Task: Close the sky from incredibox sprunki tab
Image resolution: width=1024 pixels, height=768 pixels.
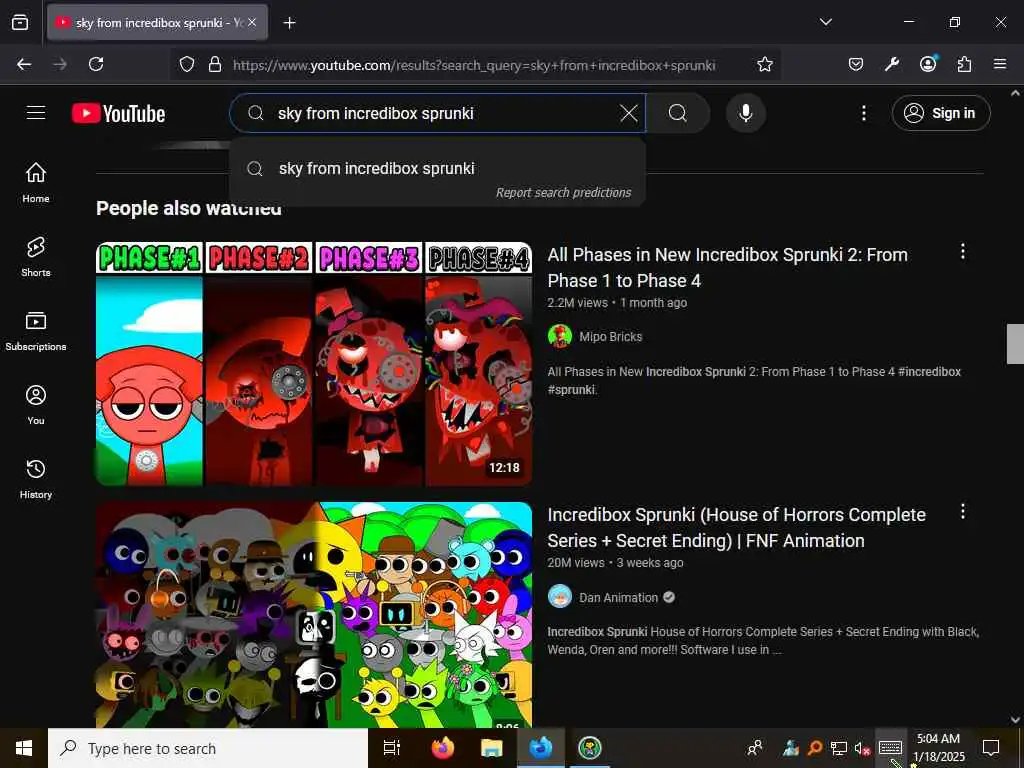Action: [x=252, y=22]
